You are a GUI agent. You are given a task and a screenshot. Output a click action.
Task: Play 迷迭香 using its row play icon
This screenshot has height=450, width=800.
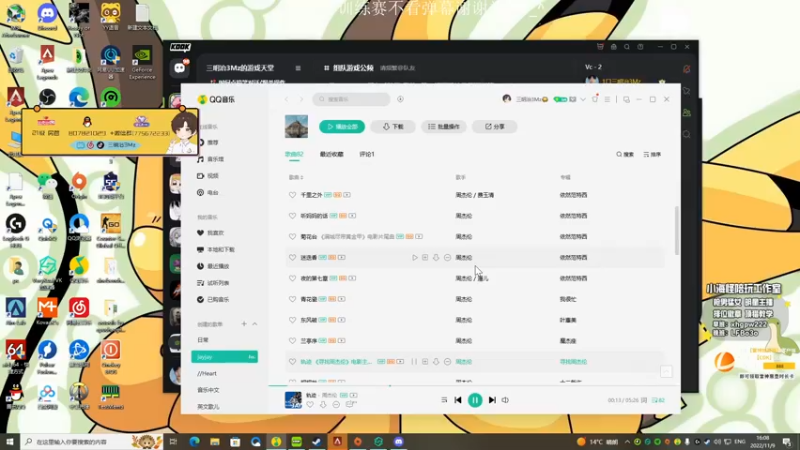tap(415, 258)
